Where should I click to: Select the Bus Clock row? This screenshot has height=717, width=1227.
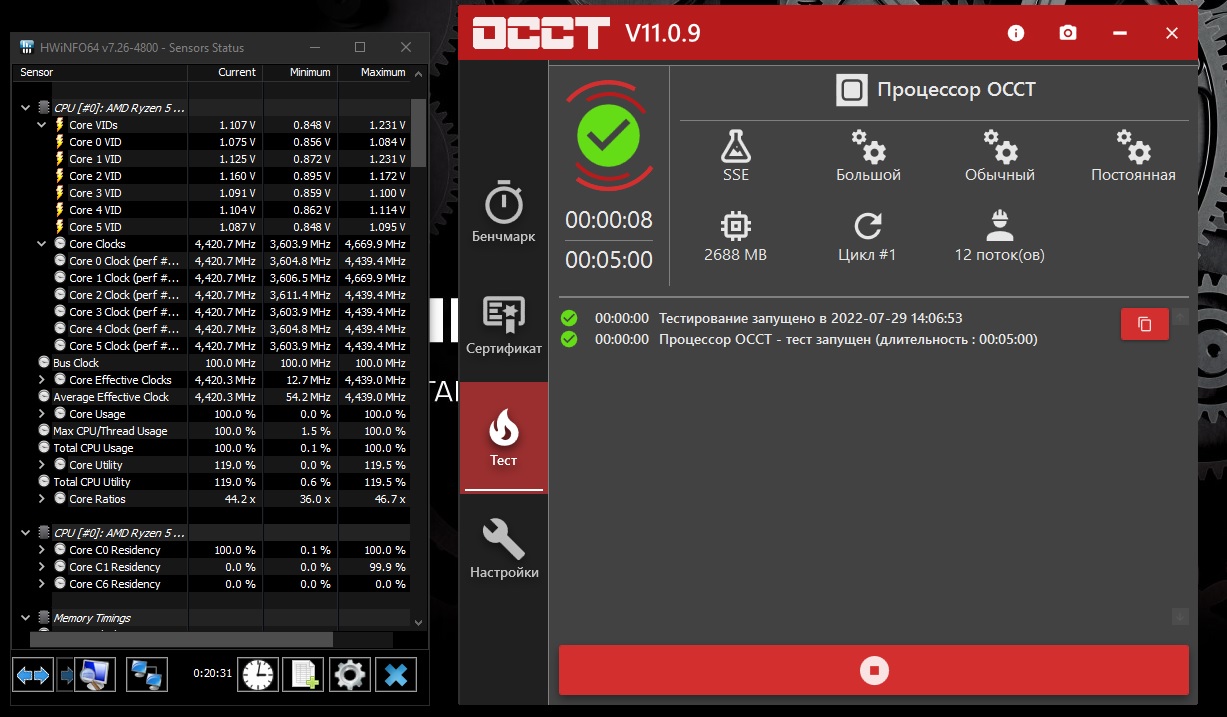[x=212, y=363]
